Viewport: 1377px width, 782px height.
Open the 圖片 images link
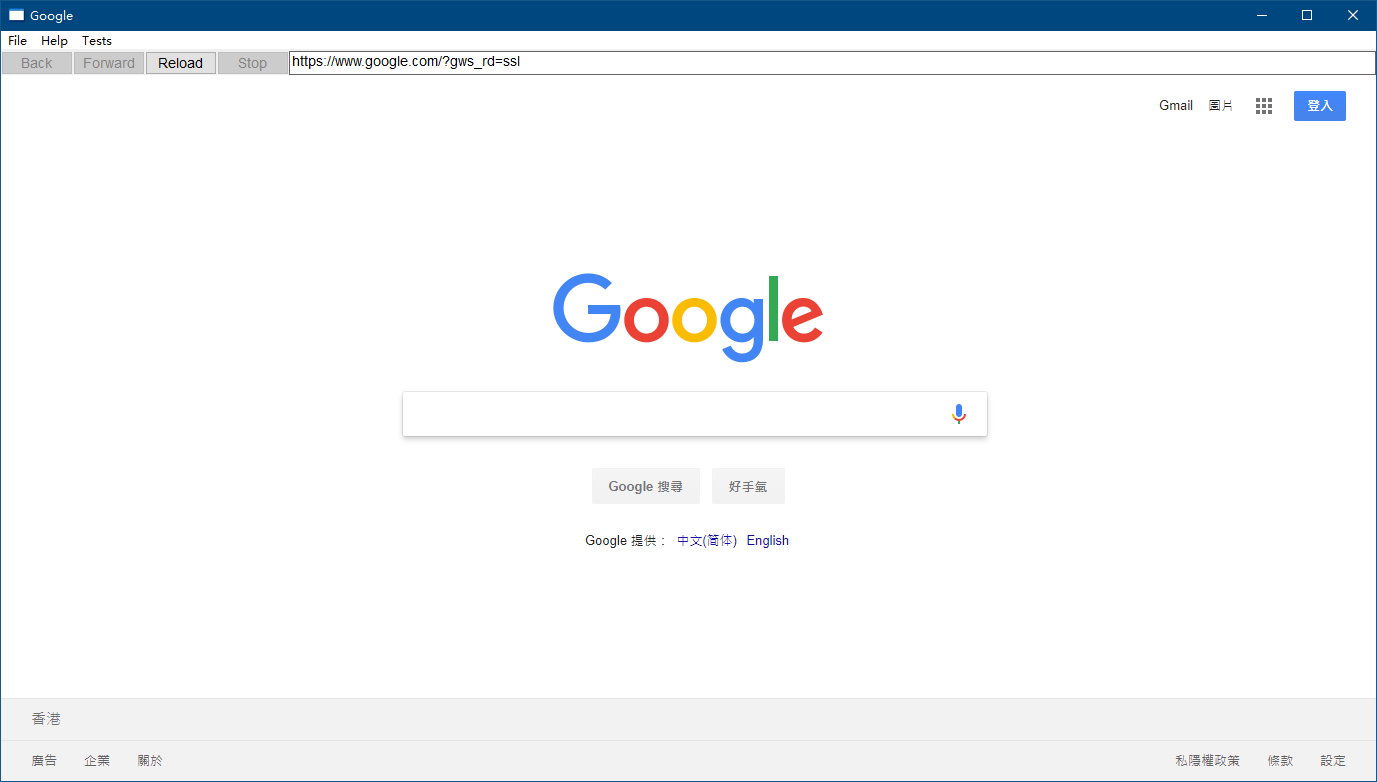[x=1221, y=106]
